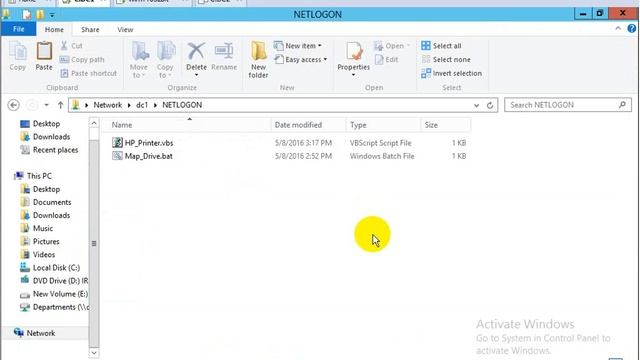Open recent locations dropdown arrow
The width and height of the screenshot is (640, 360).
(47, 105)
